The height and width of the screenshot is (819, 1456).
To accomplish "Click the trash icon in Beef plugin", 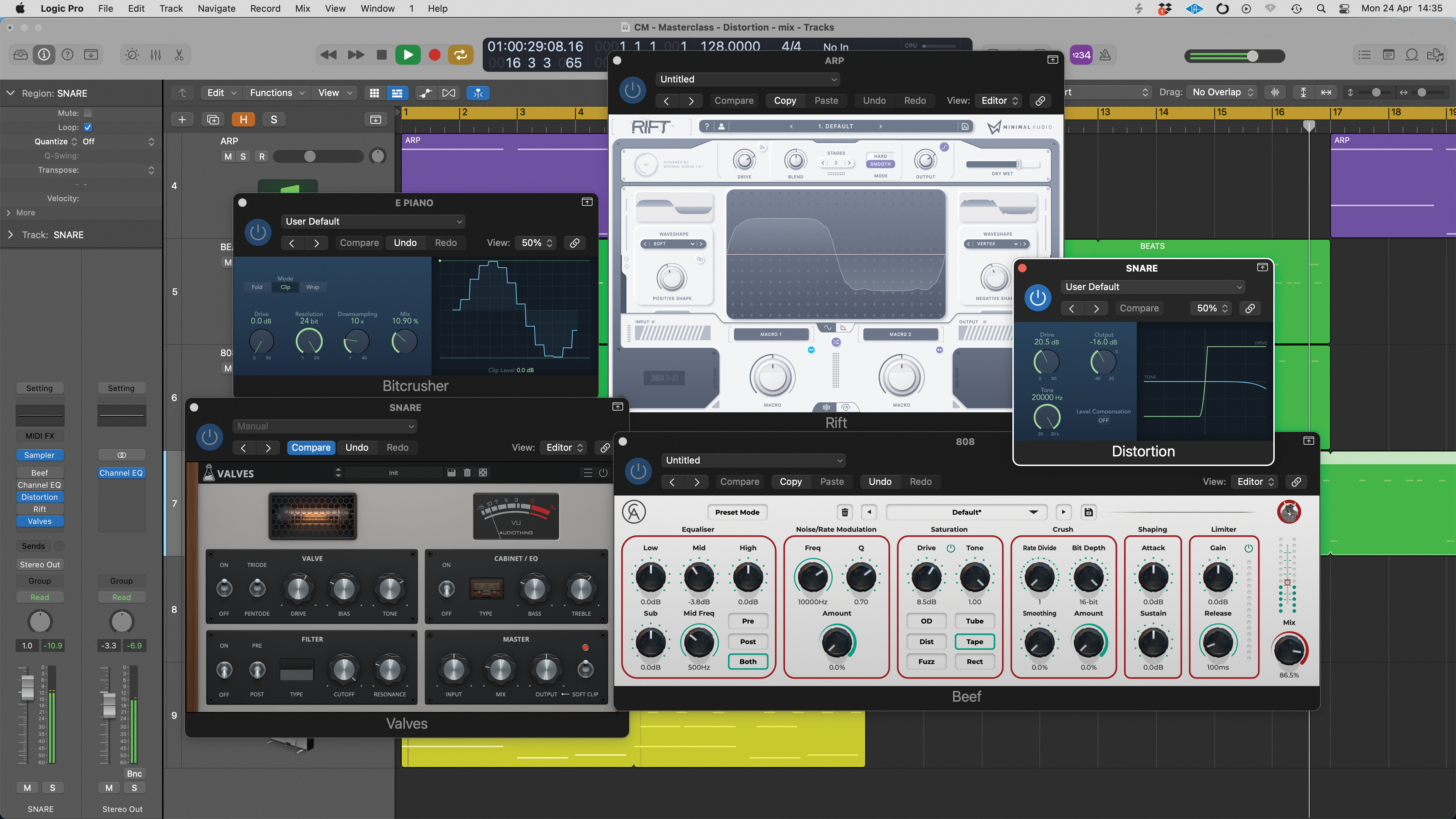I will click(x=845, y=512).
